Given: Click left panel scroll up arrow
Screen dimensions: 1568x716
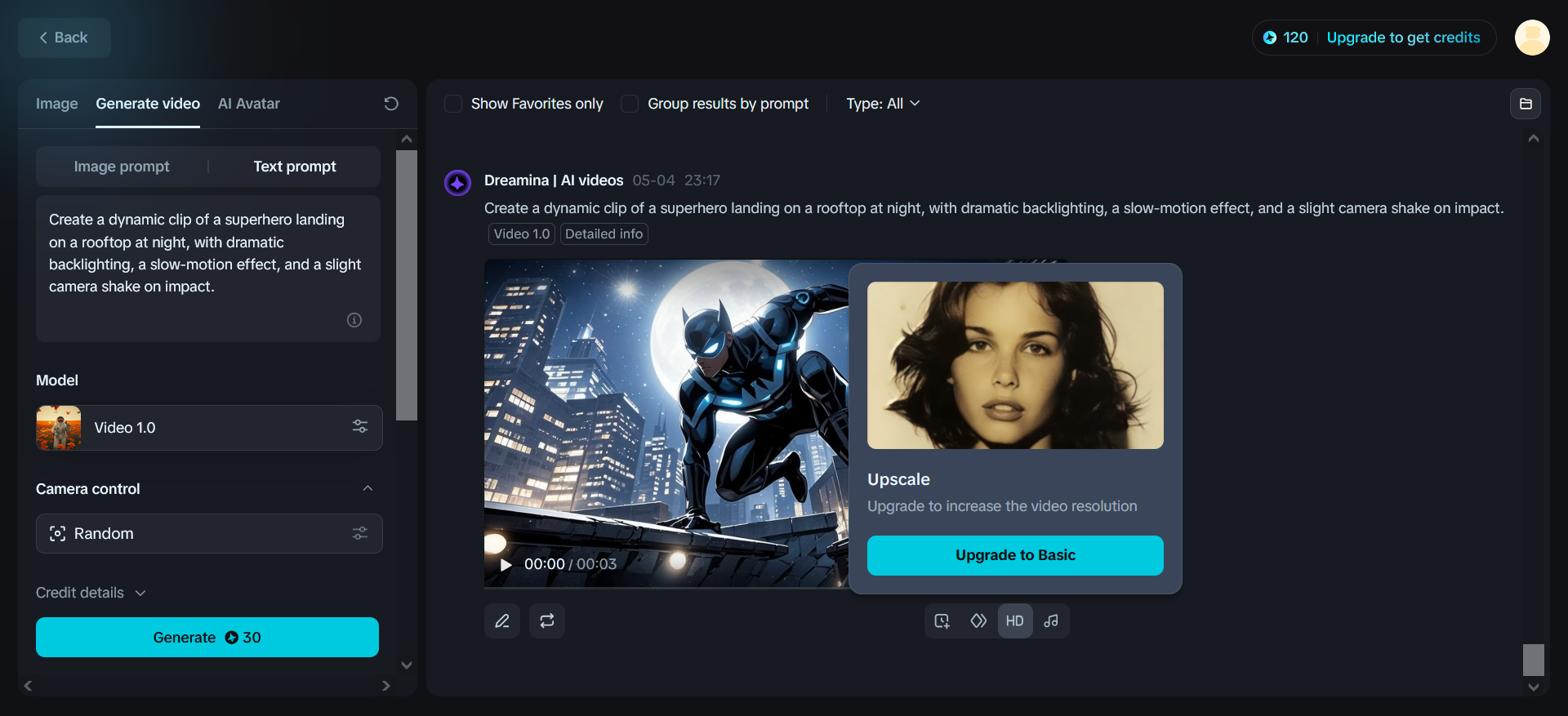Looking at the screenshot, I should coord(407,139).
